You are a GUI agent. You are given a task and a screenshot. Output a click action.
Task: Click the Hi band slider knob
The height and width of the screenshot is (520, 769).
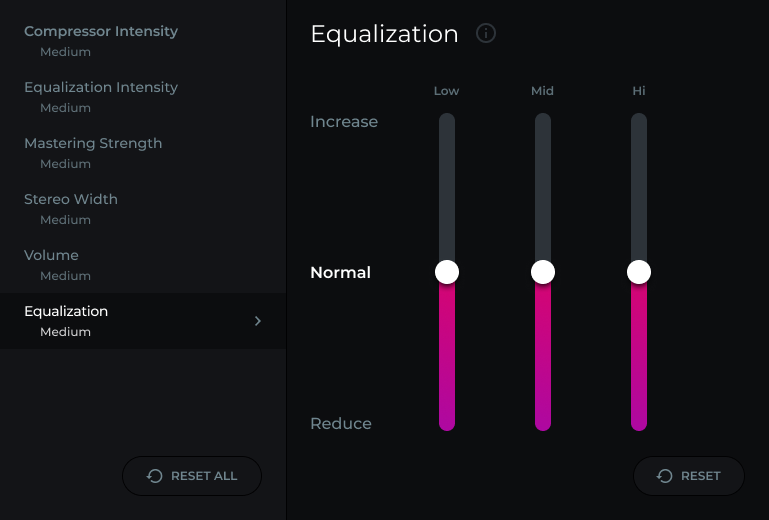[639, 272]
